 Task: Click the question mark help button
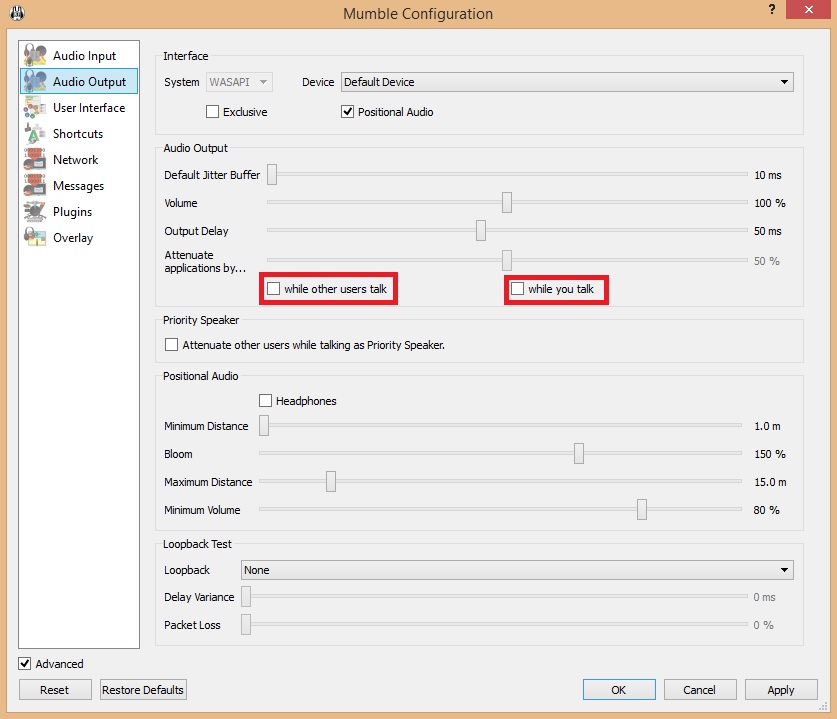772,9
